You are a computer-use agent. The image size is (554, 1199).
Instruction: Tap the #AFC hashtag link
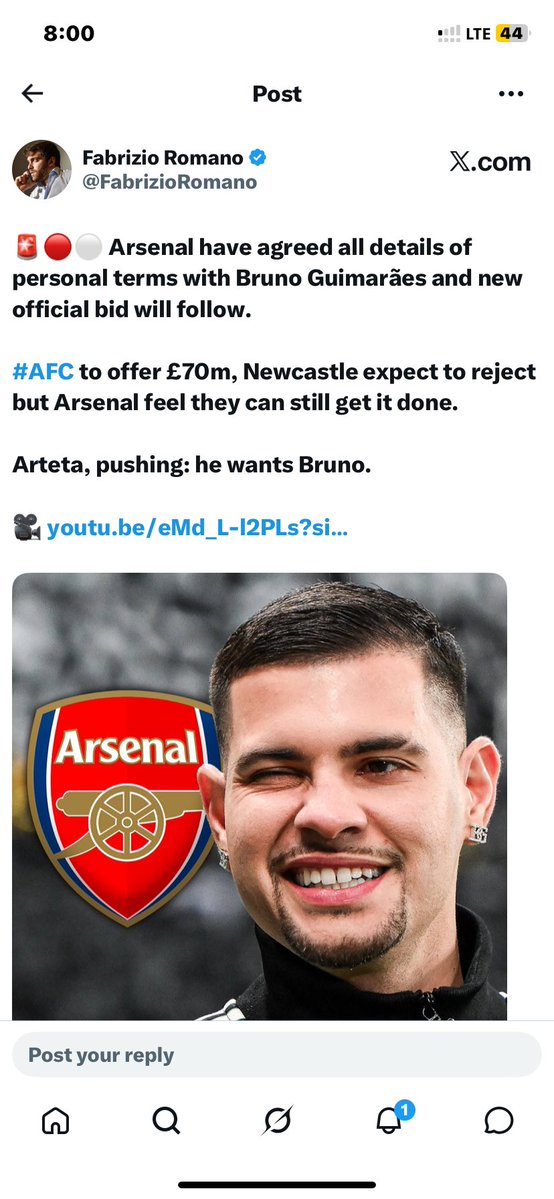pos(44,372)
